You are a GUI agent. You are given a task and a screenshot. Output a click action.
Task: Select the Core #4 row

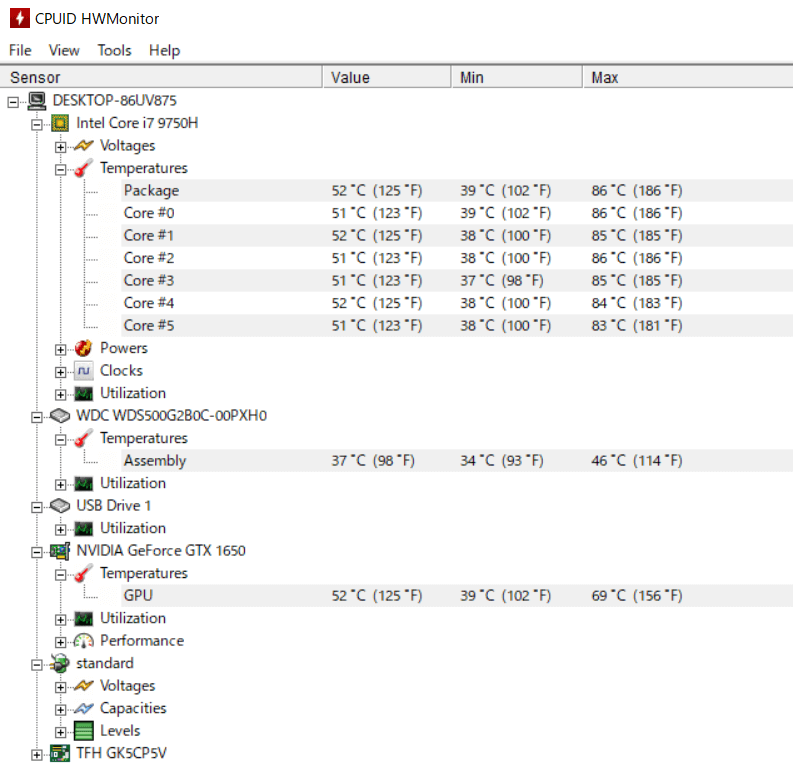pyautogui.click(x=457, y=303)
